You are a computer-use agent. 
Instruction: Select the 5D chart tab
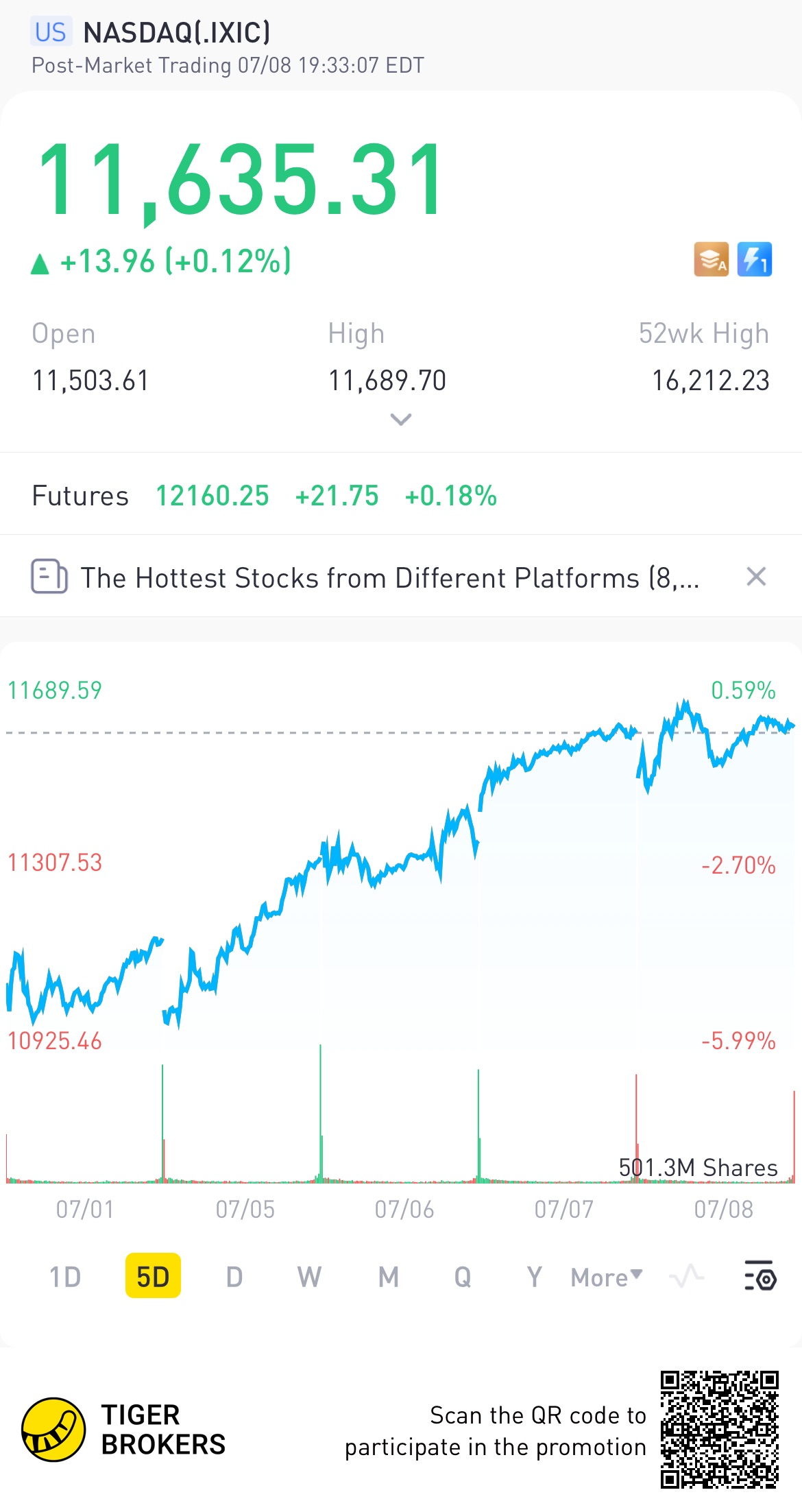153,1276
